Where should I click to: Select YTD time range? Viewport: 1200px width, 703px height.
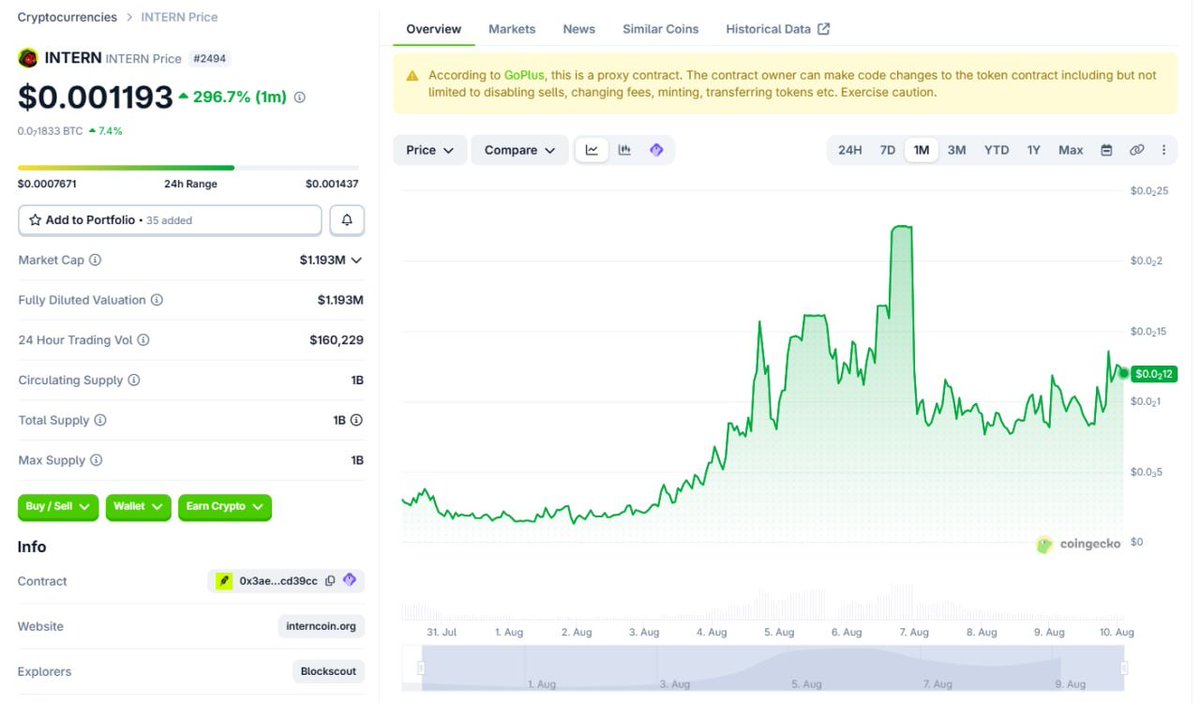click(x=997, y=150)
